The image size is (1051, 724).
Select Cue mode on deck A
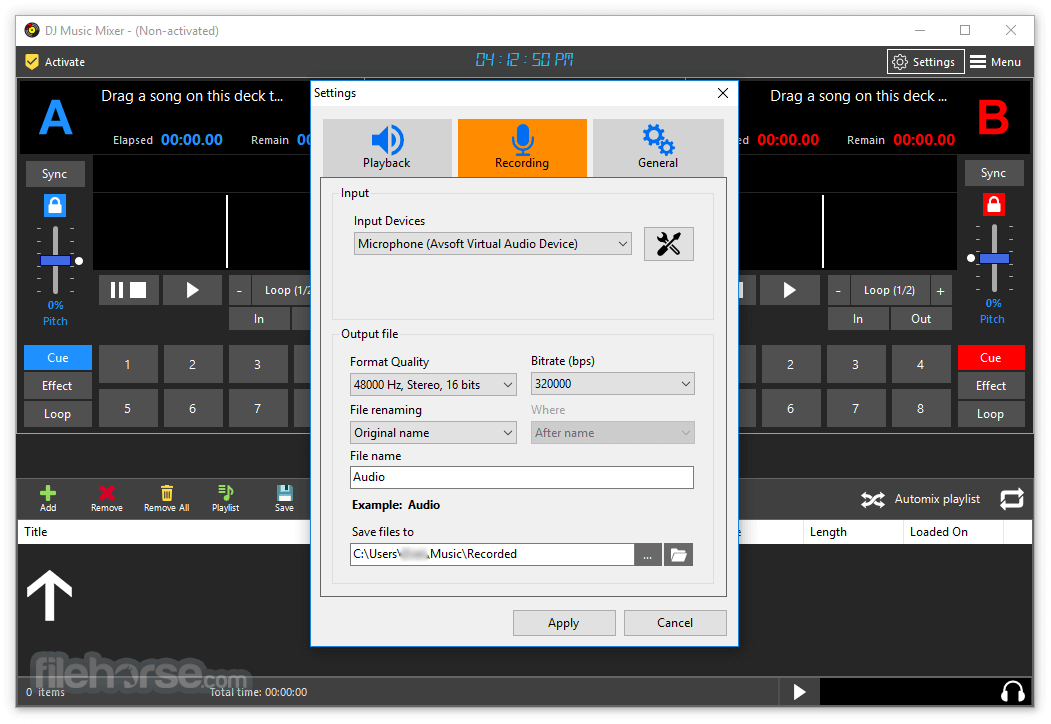(58, 358)
